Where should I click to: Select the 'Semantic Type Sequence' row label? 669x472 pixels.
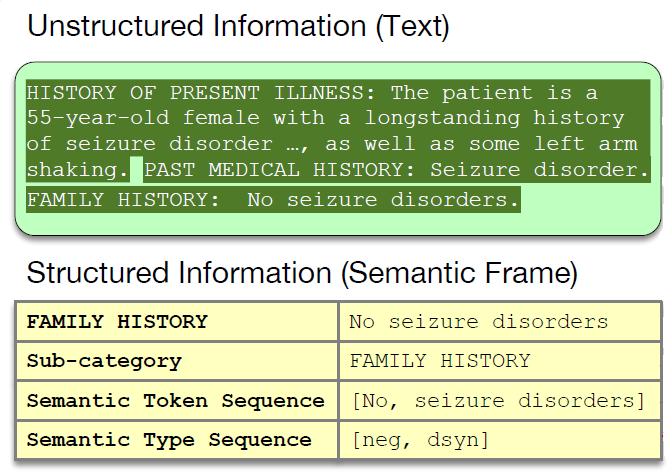click(168, 440)
